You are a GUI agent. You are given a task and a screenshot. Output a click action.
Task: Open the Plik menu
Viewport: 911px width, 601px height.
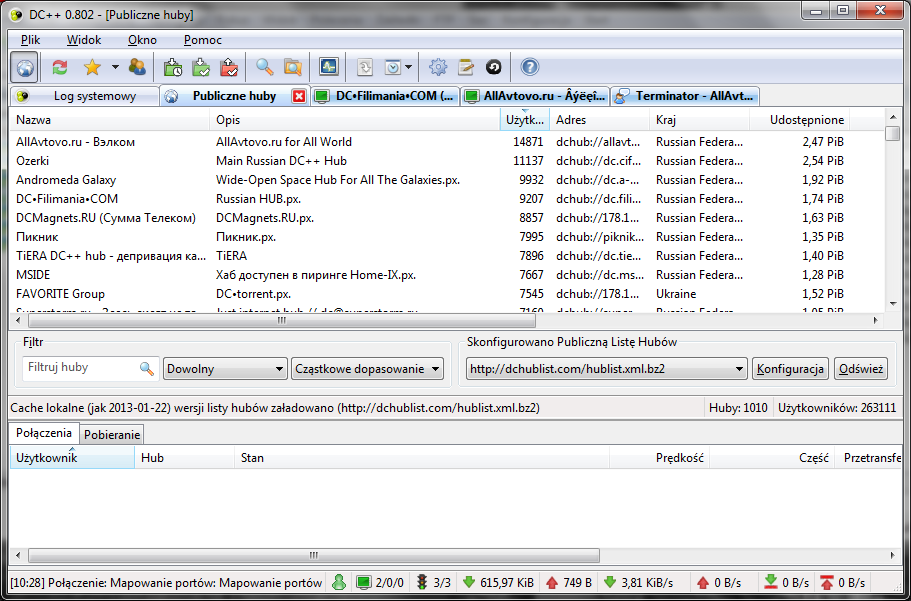tap(31, 40)
